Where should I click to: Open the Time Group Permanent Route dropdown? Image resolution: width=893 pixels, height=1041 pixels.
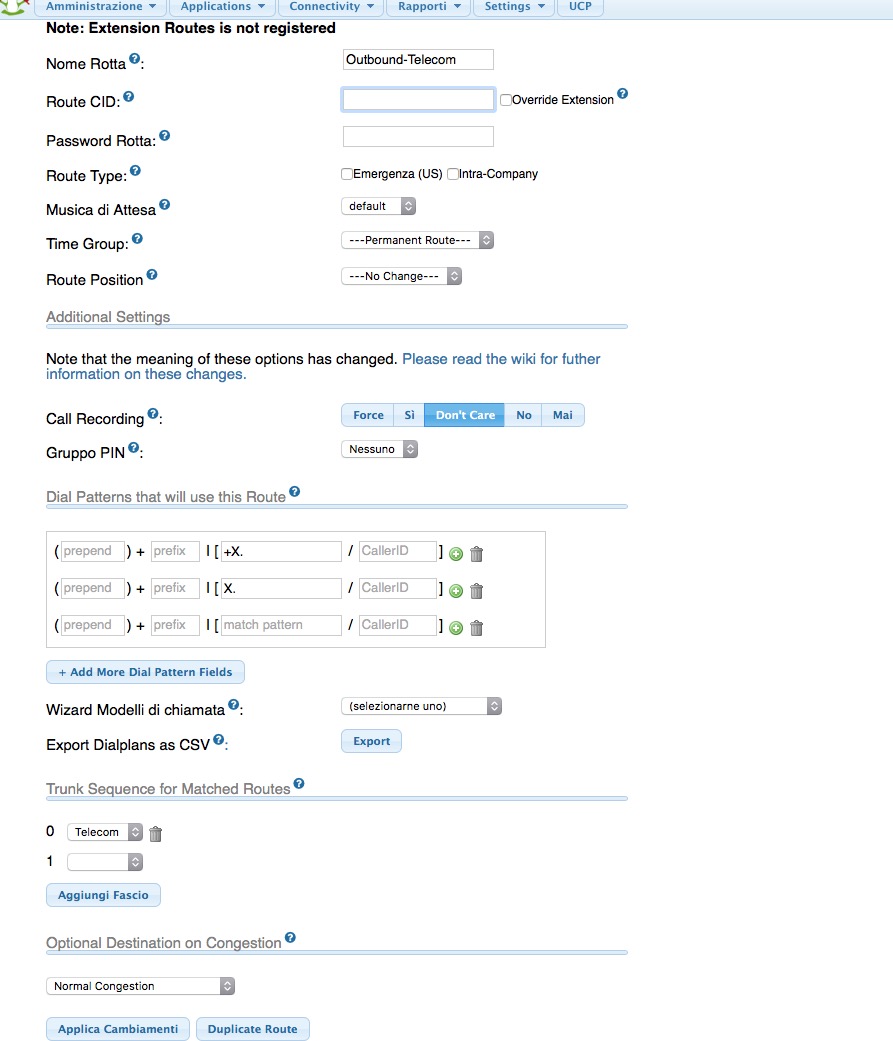(x=417, y=240)
